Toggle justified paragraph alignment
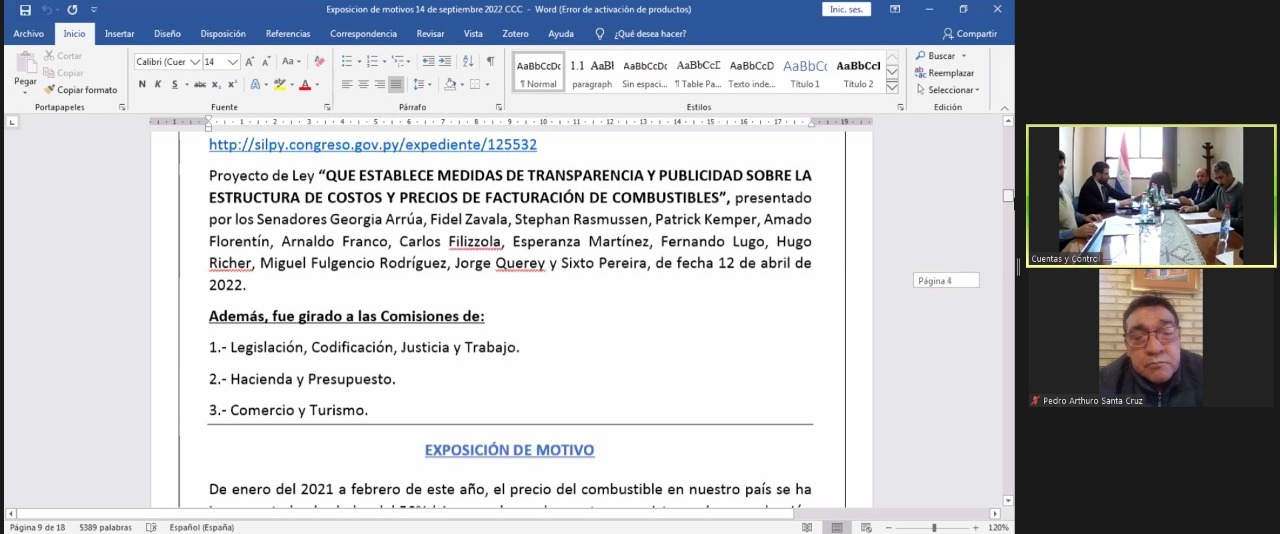 [396, 85]
